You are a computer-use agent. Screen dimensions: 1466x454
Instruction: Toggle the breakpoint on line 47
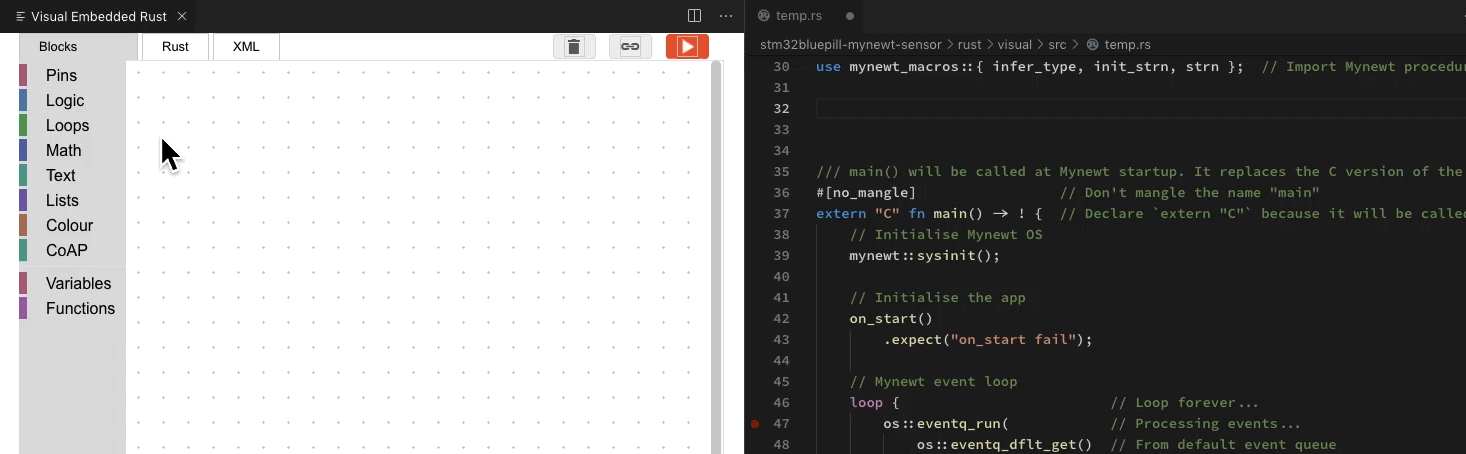coord(755,424)
